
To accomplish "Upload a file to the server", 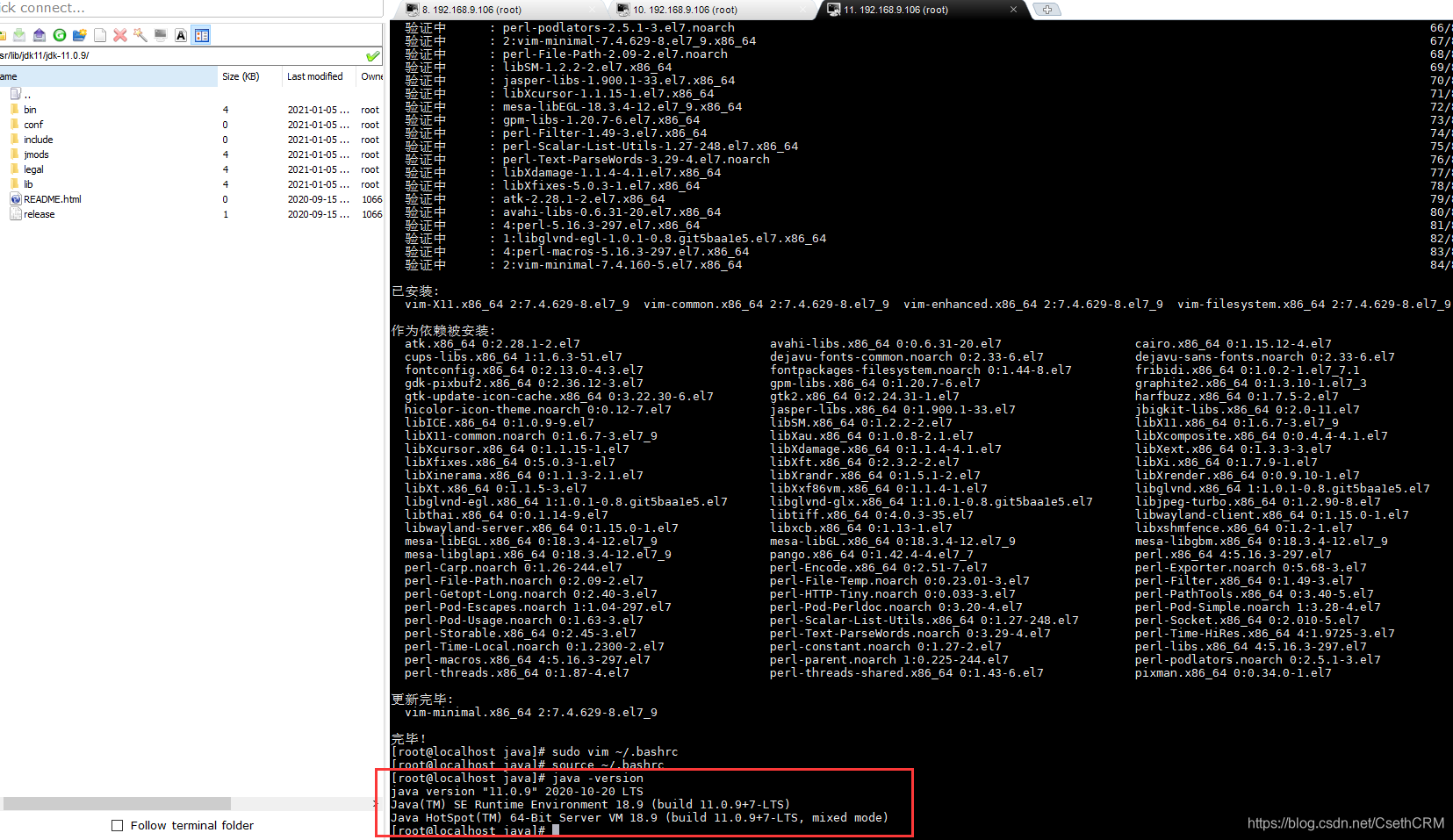I will point(39,35).
